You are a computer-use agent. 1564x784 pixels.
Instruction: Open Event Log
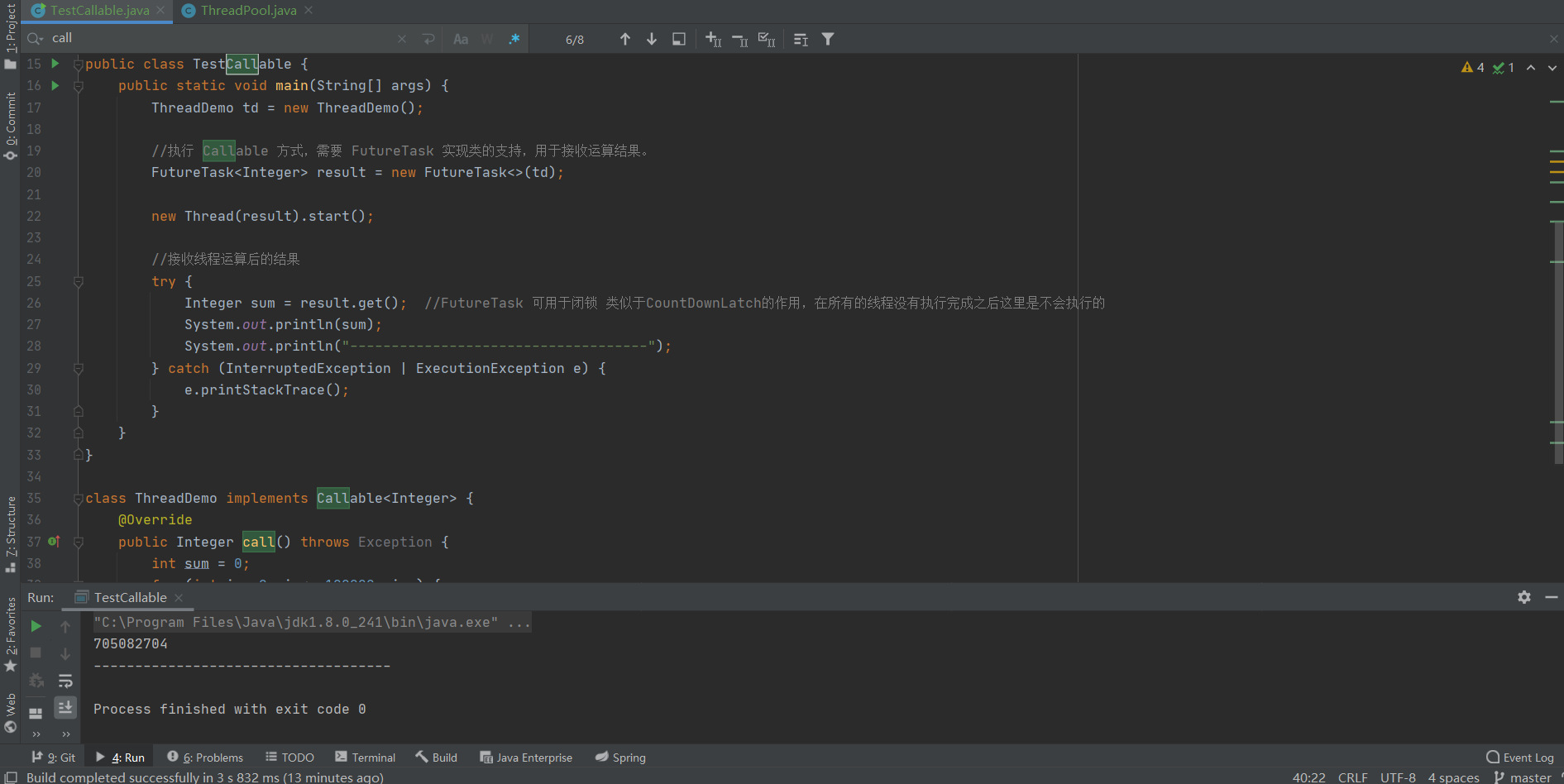click(1520, 757)
